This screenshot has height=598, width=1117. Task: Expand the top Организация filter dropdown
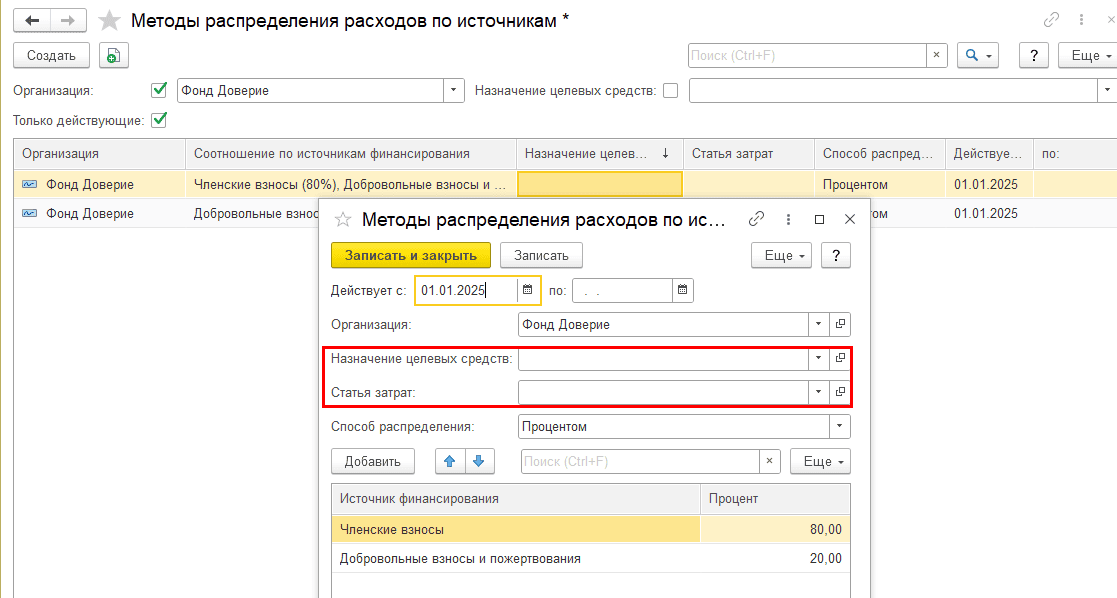[x=455, y=90]
